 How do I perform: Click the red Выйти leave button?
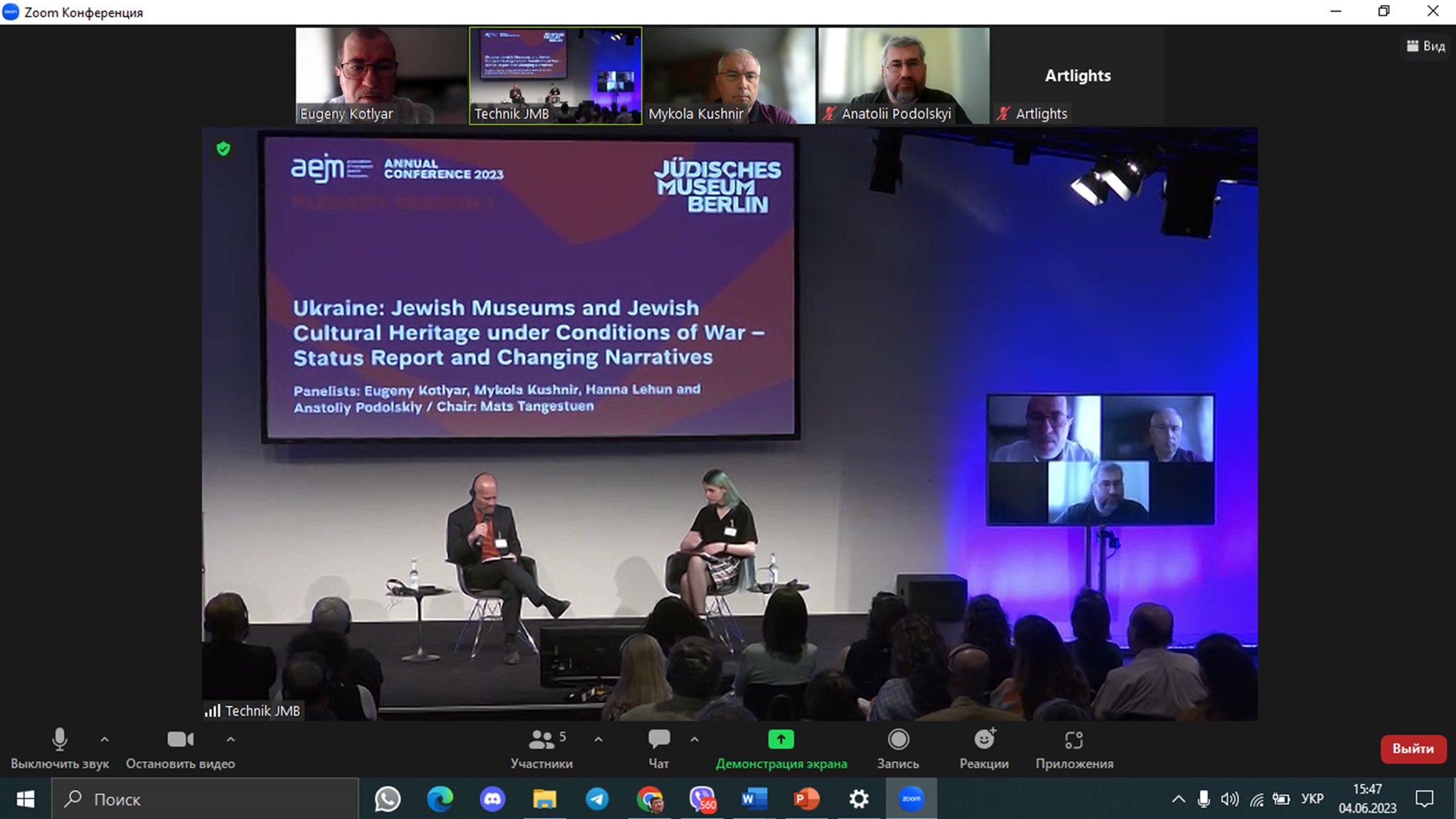pyautogui.click(x=1413, y=749)
